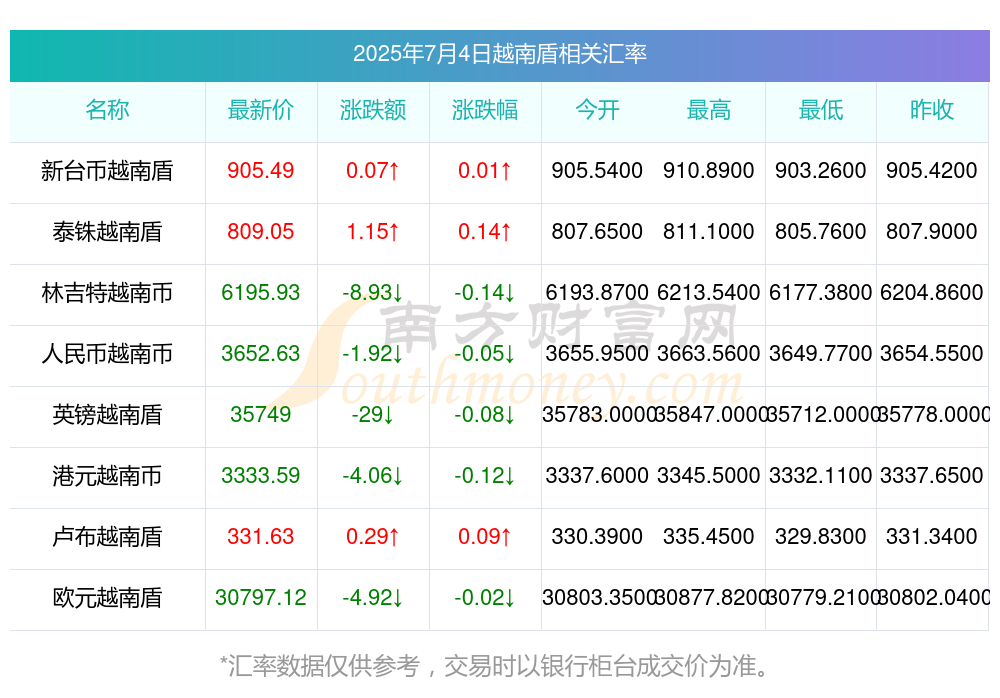
Task: Click change amount 0.07↑
Action: click(x=372, y=170)
